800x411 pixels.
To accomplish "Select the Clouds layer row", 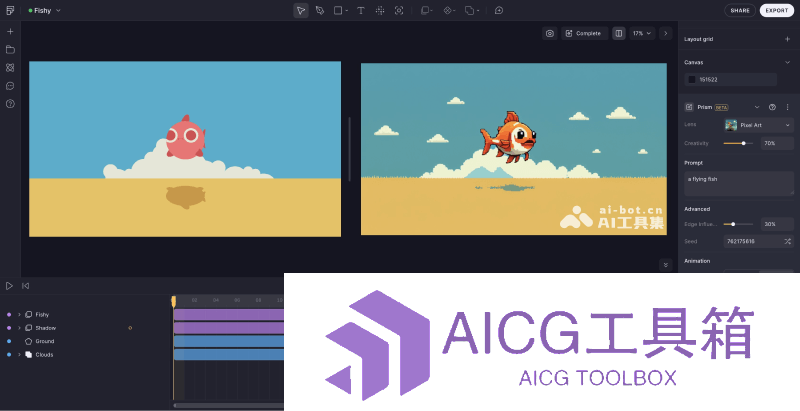I will pos(85,354).
